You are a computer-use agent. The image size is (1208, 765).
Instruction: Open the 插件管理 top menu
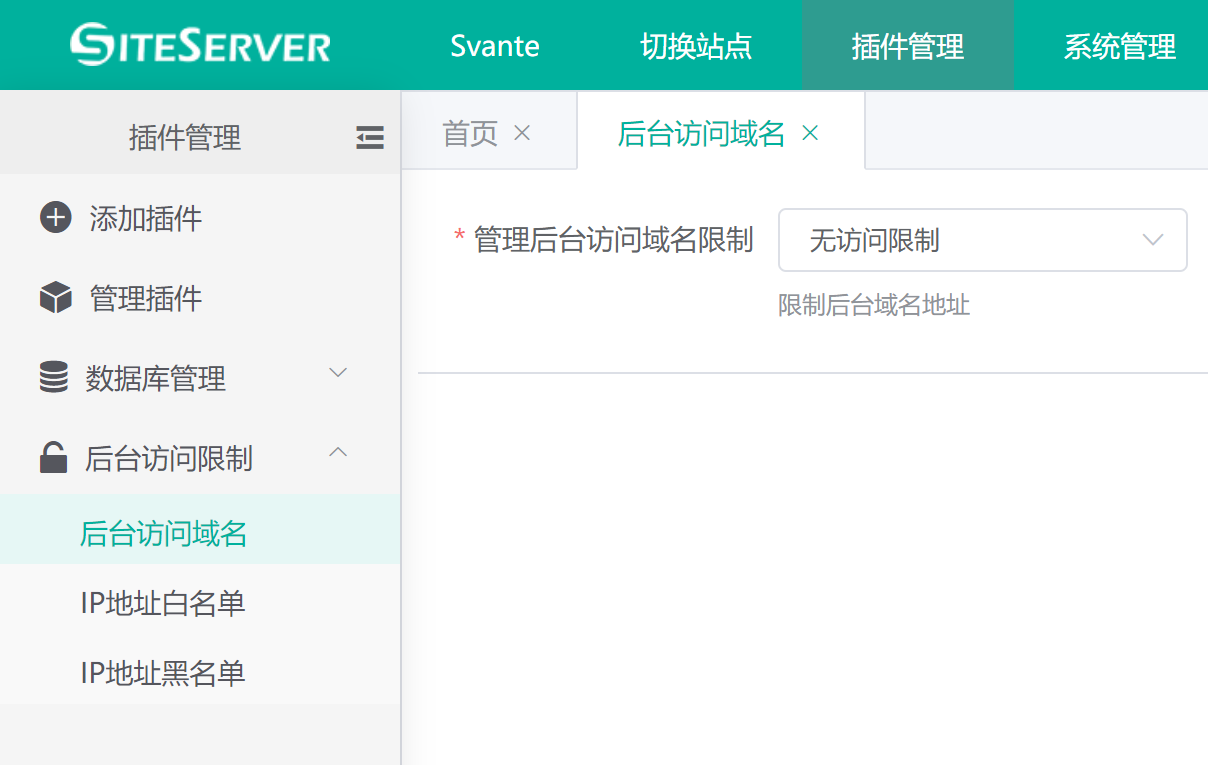pos(907,46)
